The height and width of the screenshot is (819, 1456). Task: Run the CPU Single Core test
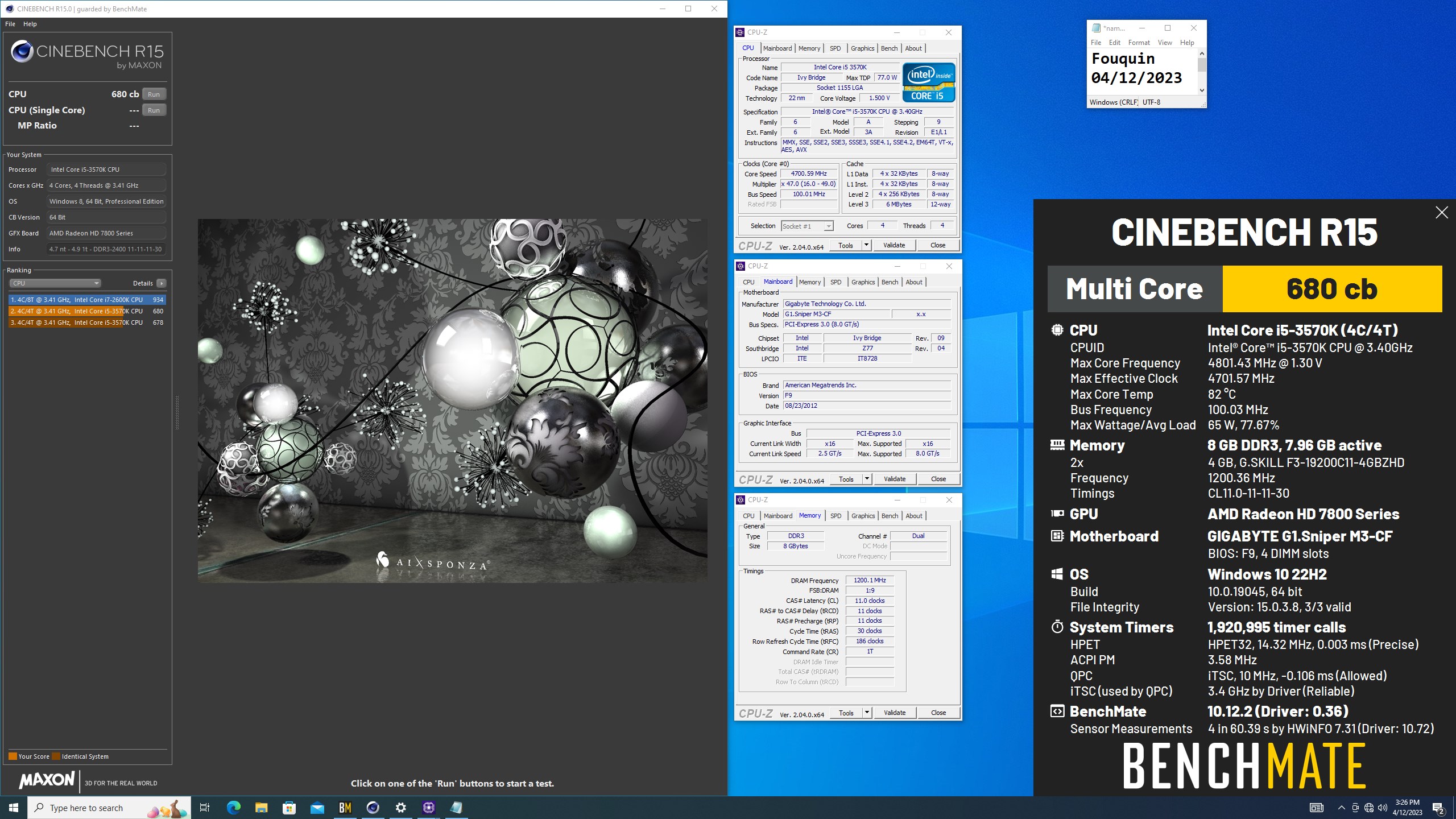[154, 110]
